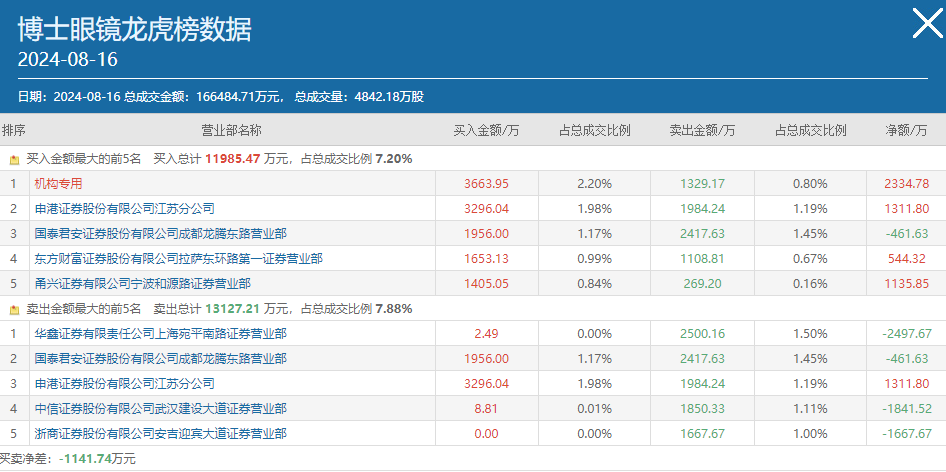Select the net amount -1667.67
946x472 pixels.
click(906, 434)
